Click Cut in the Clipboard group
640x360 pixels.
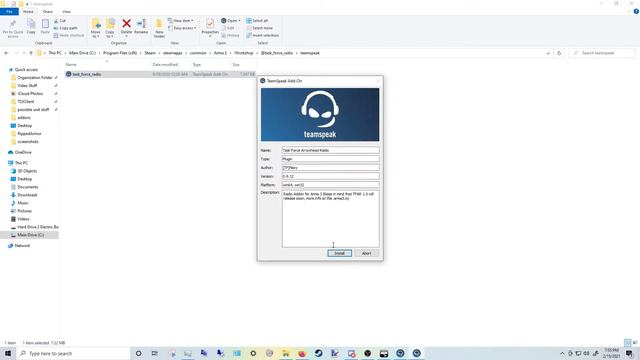pyautogui.click(x=60, y=20)
